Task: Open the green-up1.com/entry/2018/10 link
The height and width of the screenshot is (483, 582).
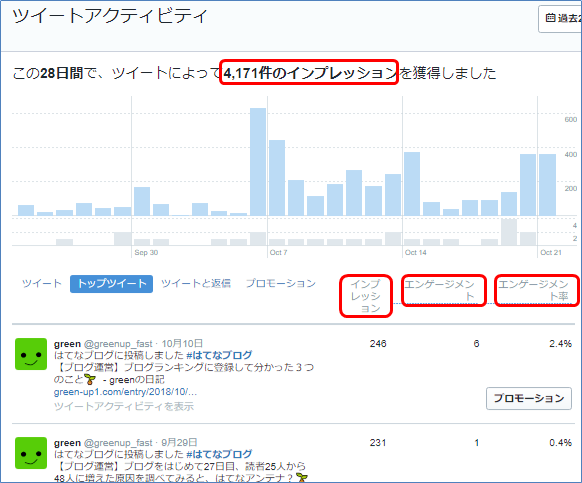Action: coord(125,392)
